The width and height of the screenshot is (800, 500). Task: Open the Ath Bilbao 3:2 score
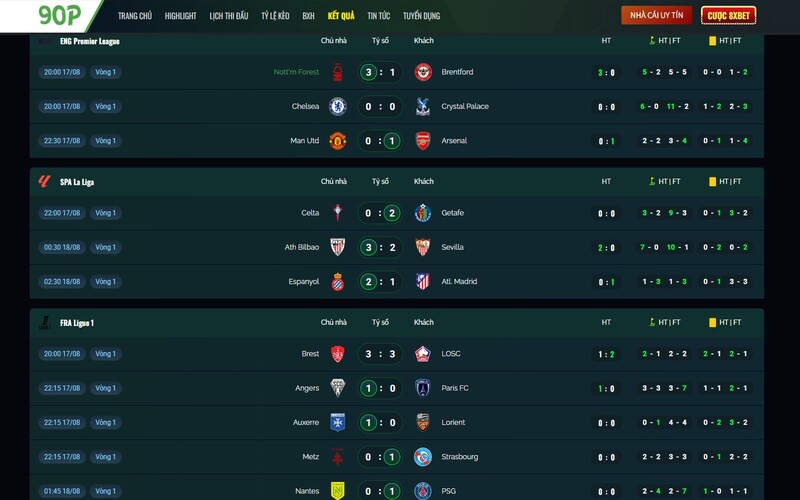[x=380, y=247]
